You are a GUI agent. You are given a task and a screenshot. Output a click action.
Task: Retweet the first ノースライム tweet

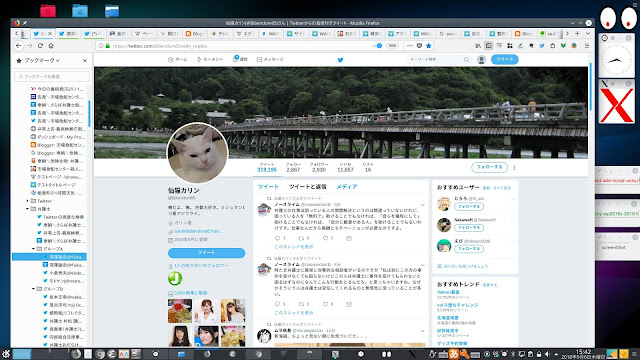[302, 238]
